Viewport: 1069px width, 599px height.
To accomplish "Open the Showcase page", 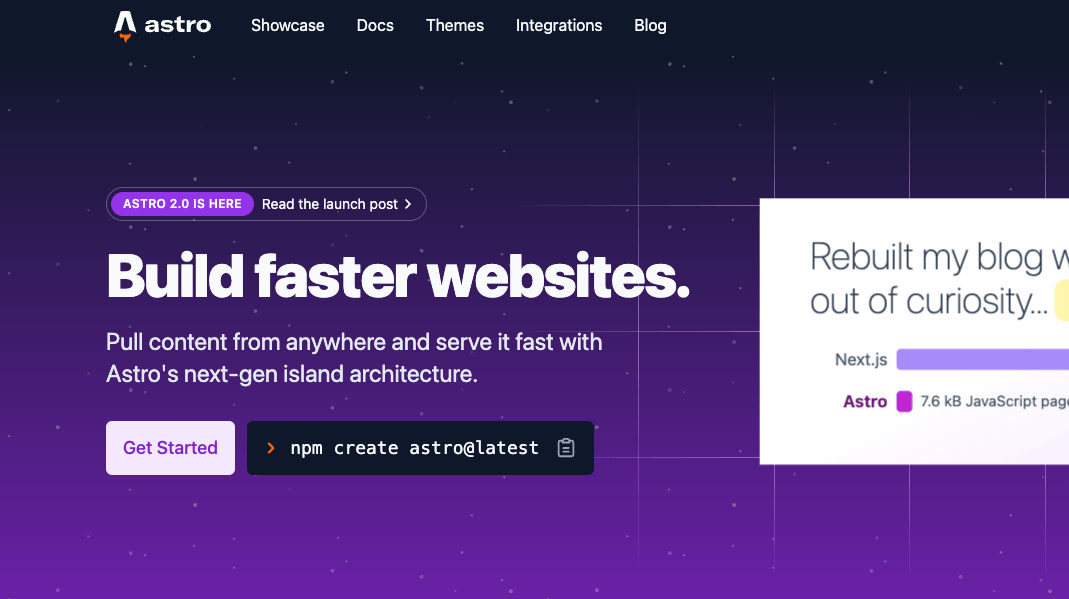I will pyautogui.click(x=288, y=25).
